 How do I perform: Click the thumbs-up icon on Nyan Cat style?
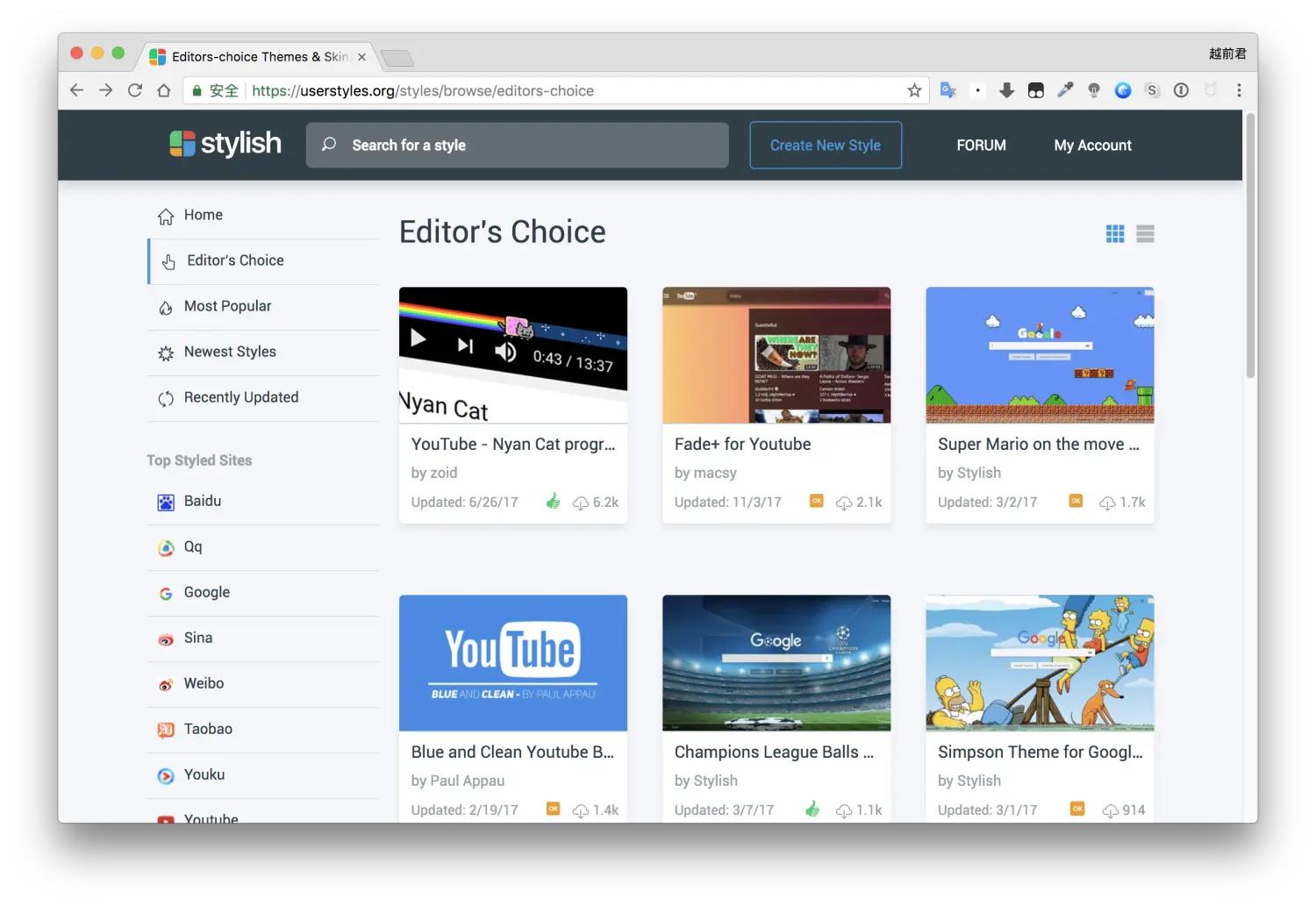pos(553,502)
